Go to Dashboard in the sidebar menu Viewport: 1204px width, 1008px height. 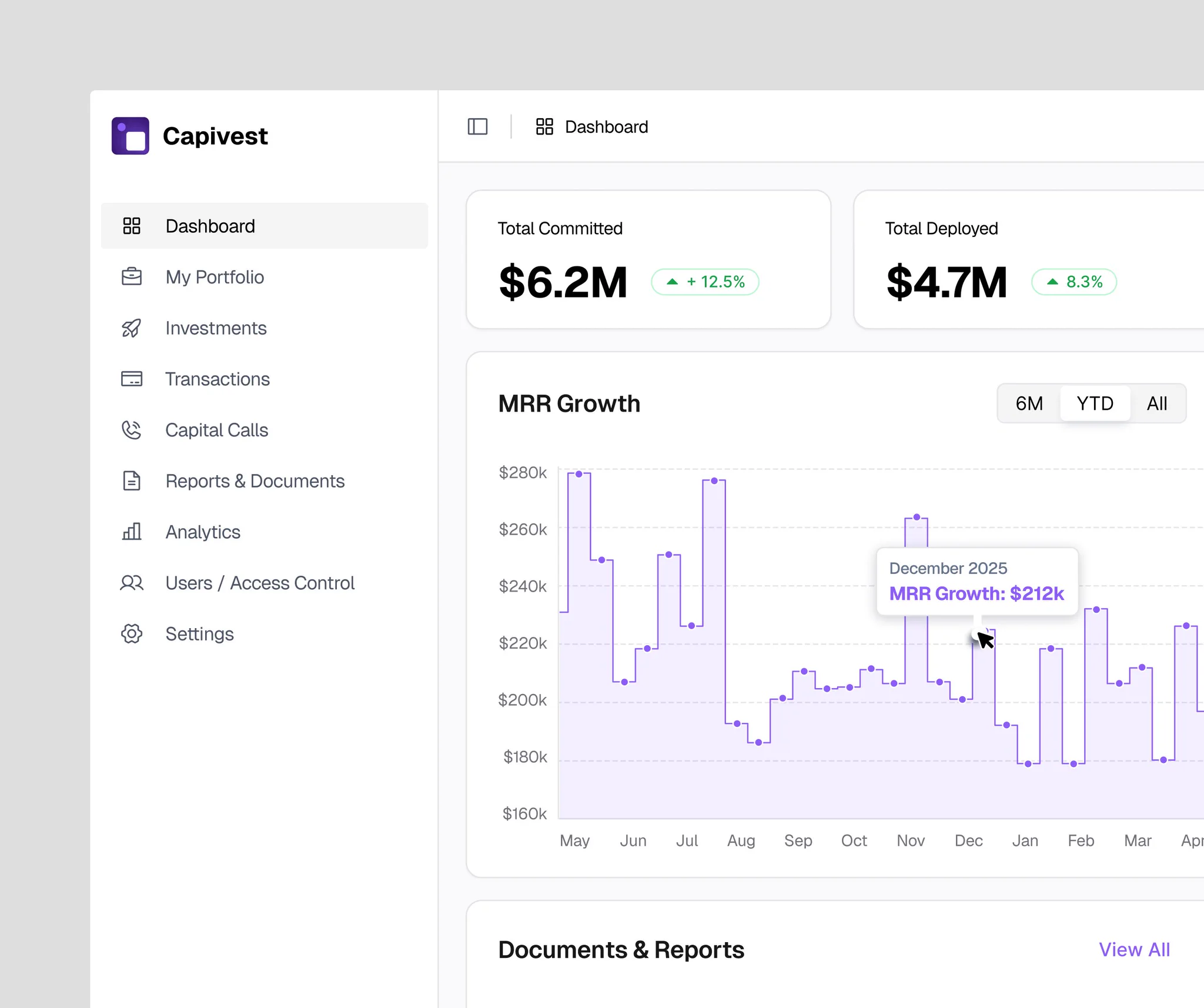click(265, 226)
